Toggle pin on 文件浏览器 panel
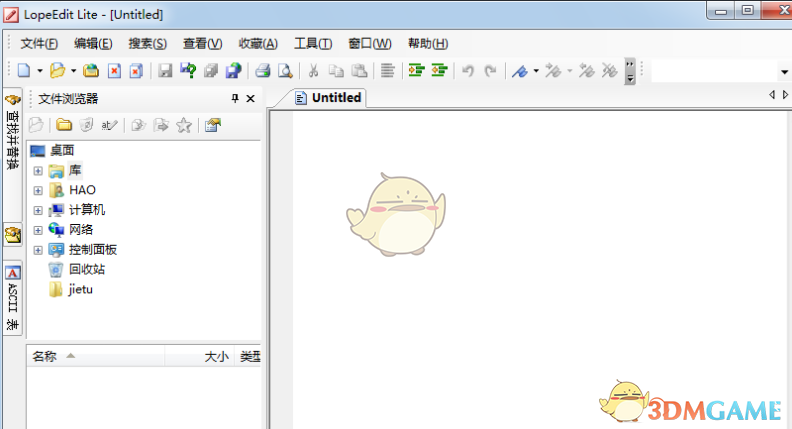Viewport: 792px width, 429px height. coord(235,99)
